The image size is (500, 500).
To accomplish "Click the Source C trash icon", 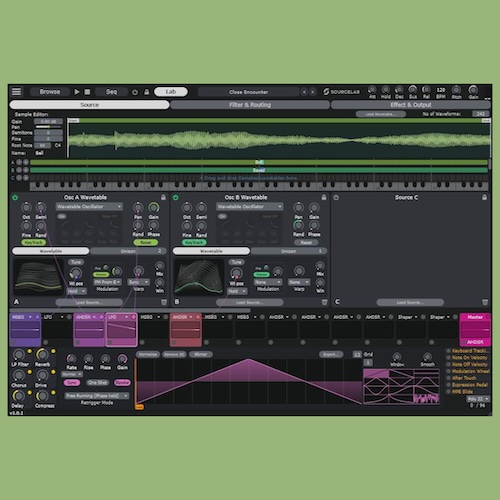I will click(x=485, y=302).
